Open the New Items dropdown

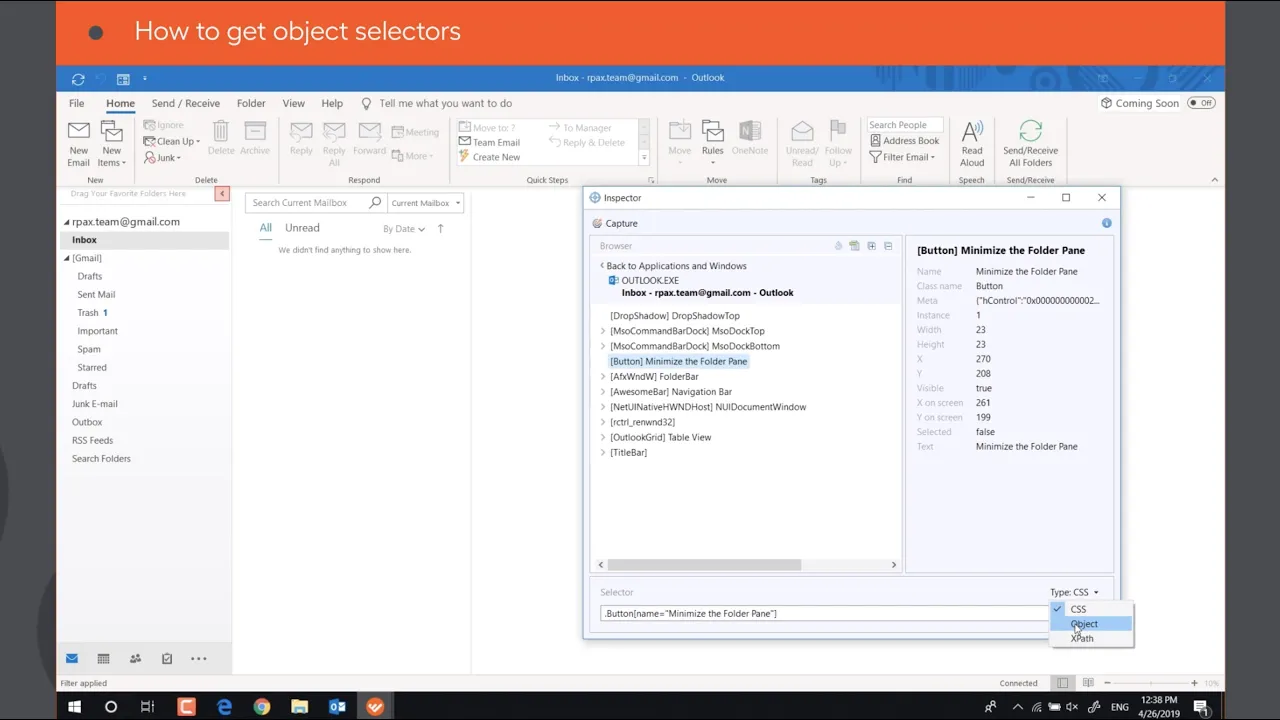coord(111,143)
